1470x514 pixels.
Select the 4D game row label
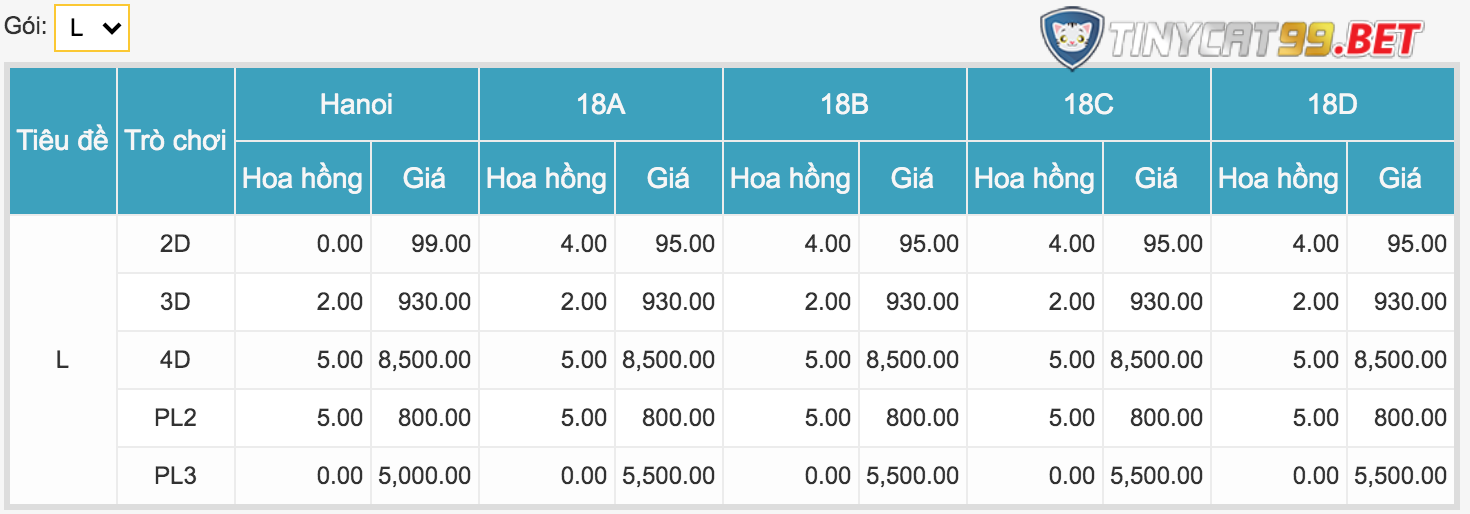[176, 360]
